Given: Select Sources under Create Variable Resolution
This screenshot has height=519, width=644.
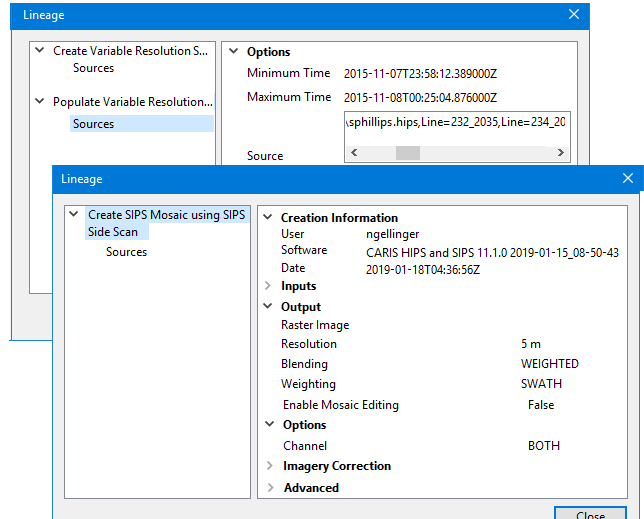Looking at the screenshot, I should [93, 68].
